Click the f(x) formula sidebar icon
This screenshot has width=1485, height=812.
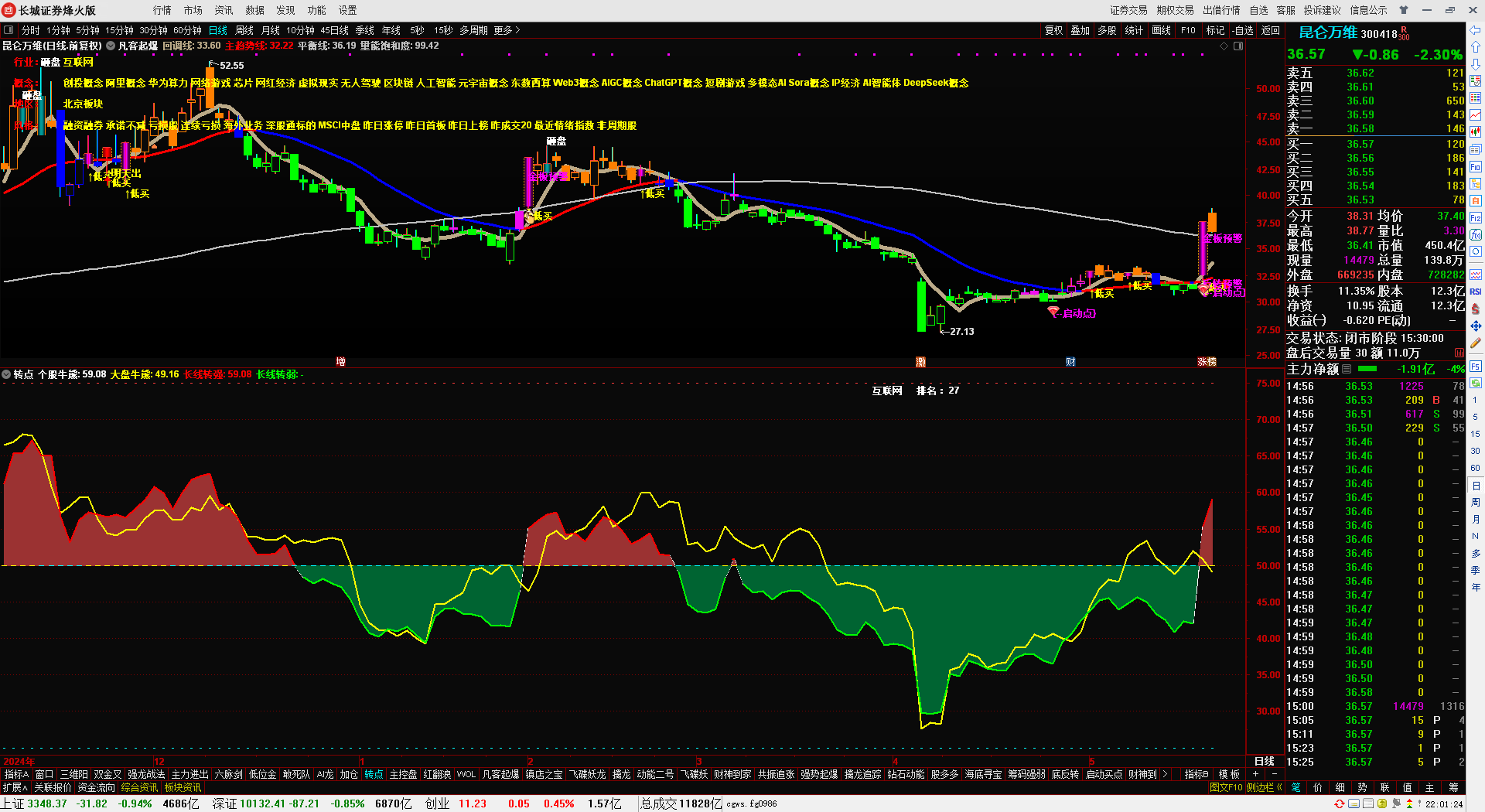pyautogui.click(x=1475, y=234)
